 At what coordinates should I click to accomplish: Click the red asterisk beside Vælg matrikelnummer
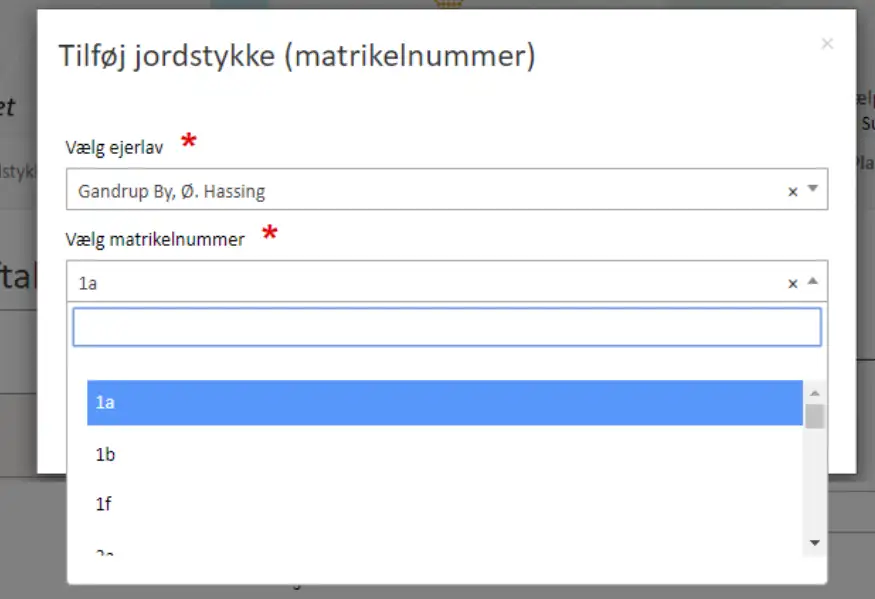(269, 234)
